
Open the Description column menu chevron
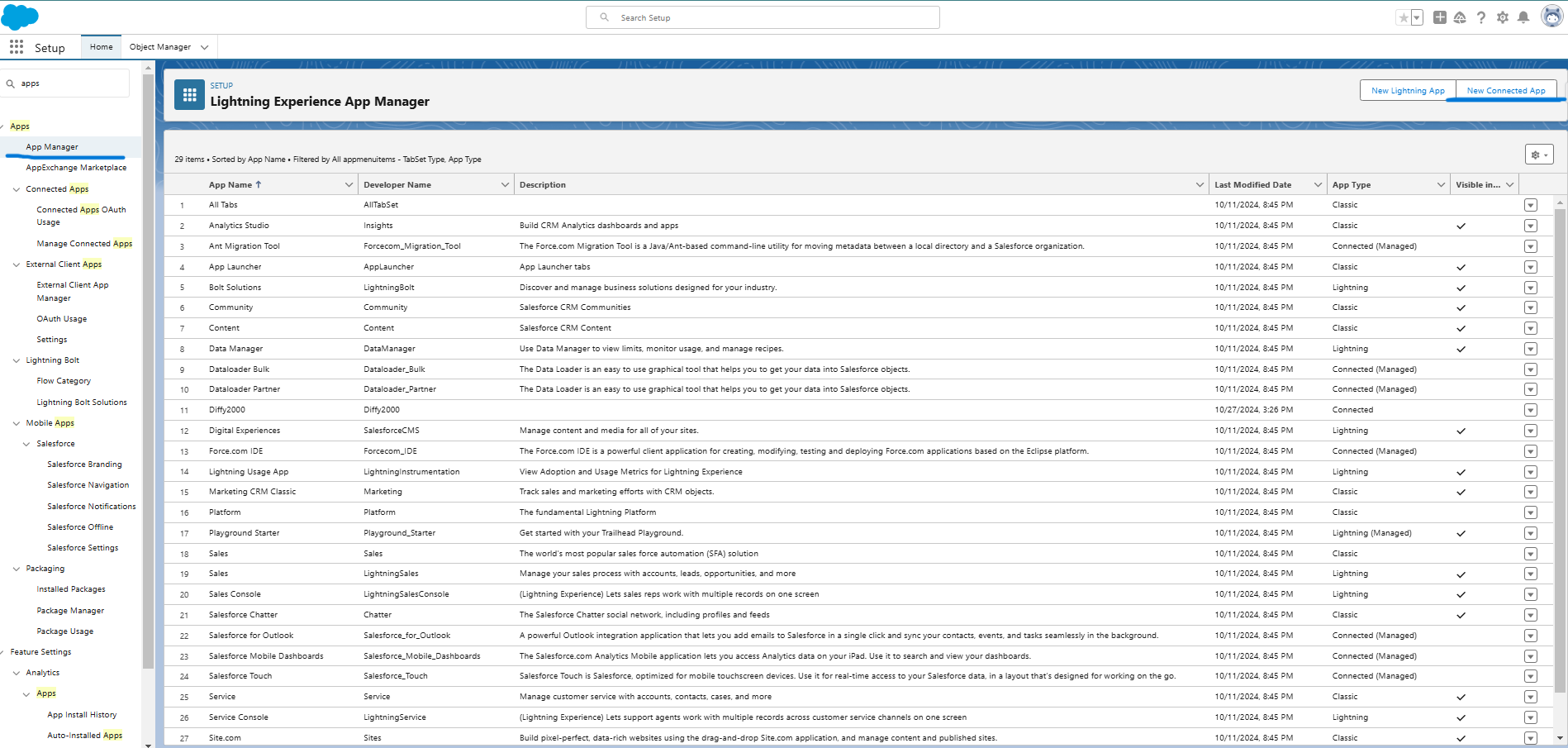[x=1200, y=185]
